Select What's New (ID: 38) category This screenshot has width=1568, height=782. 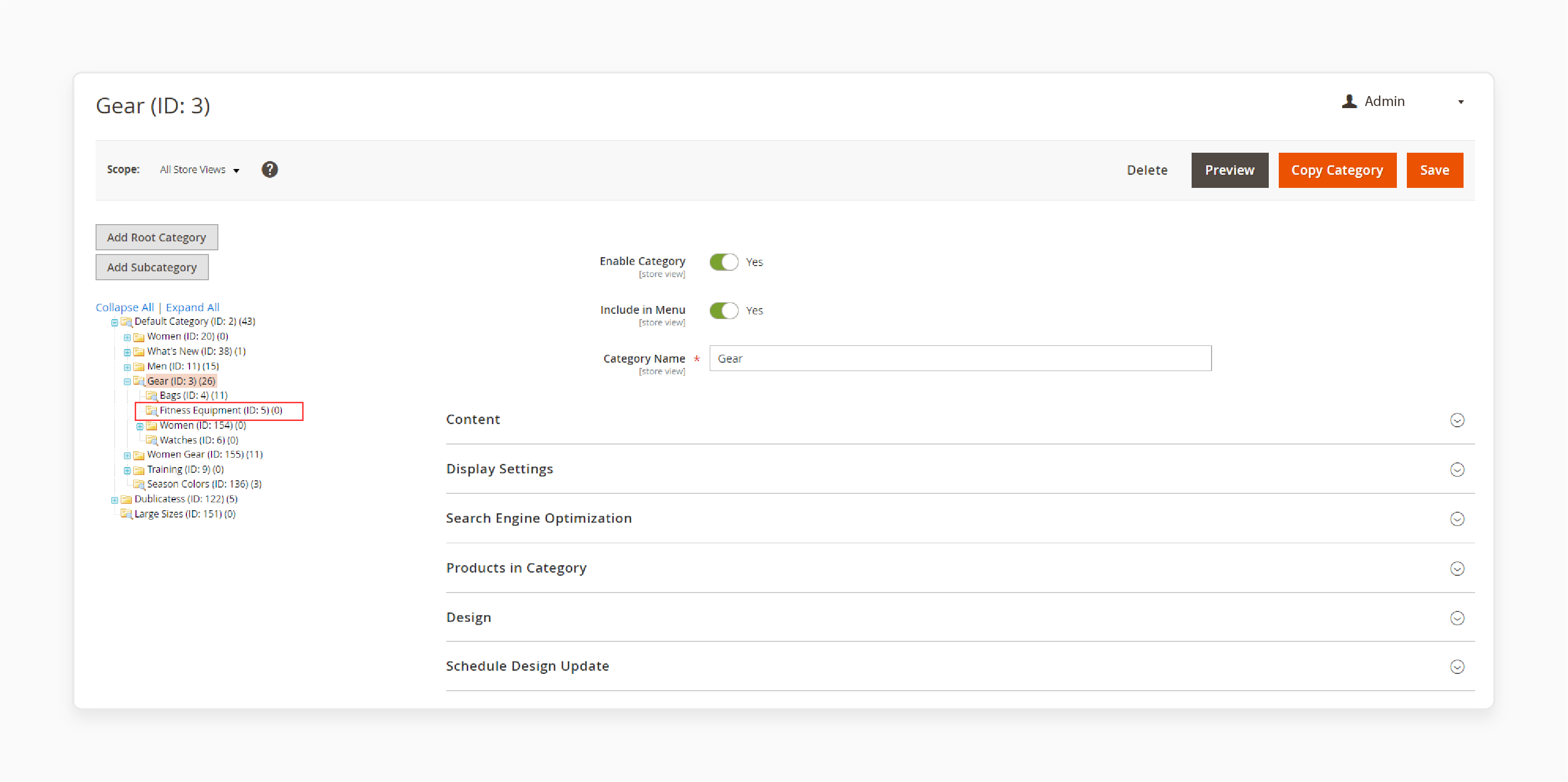[196, 351]
